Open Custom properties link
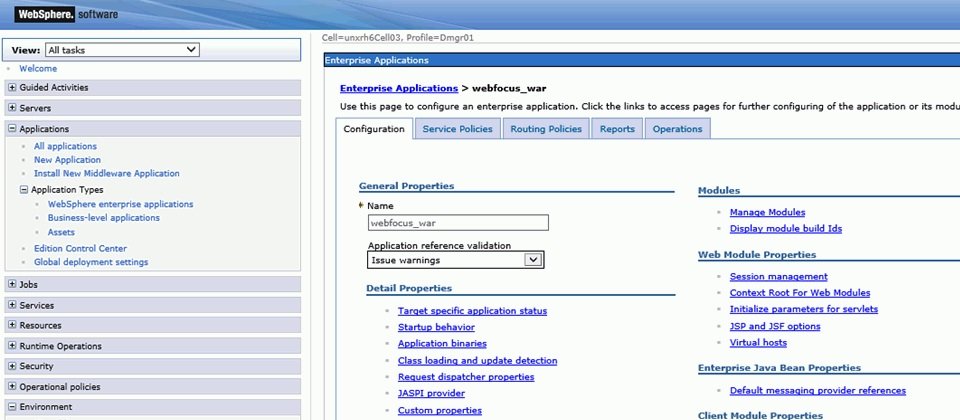The image size is (960, 420). [x=440, y=411]
